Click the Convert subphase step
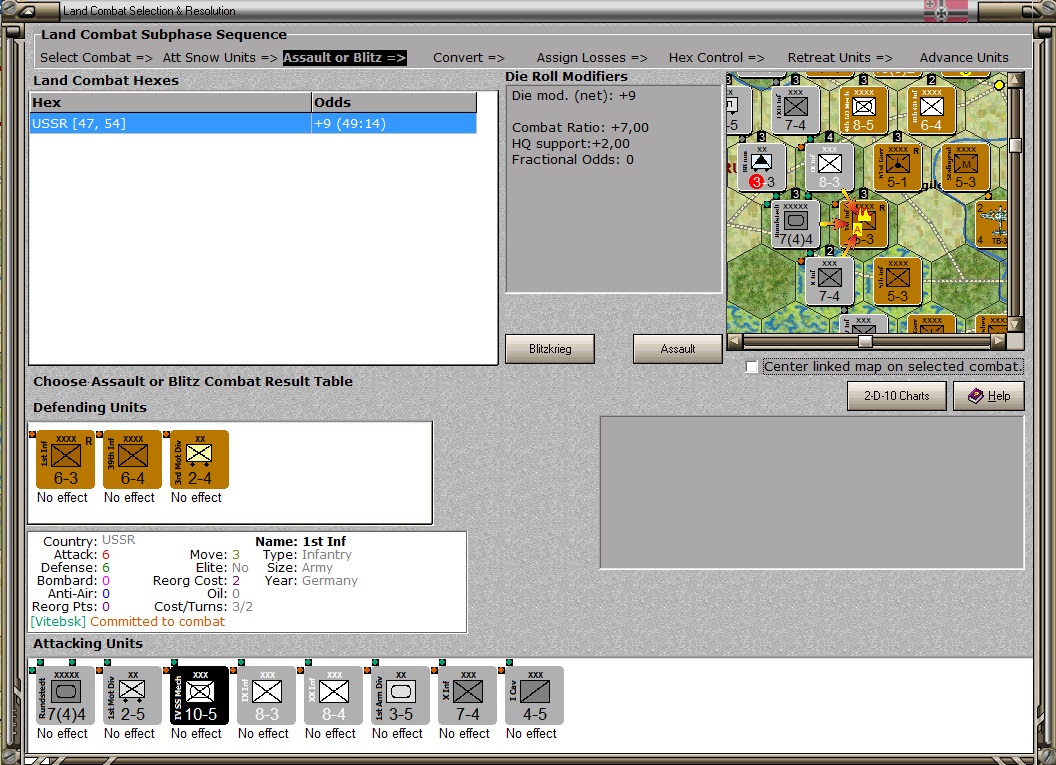Image resolution: width=1056 pixels, height=765 pixels. 469,58
